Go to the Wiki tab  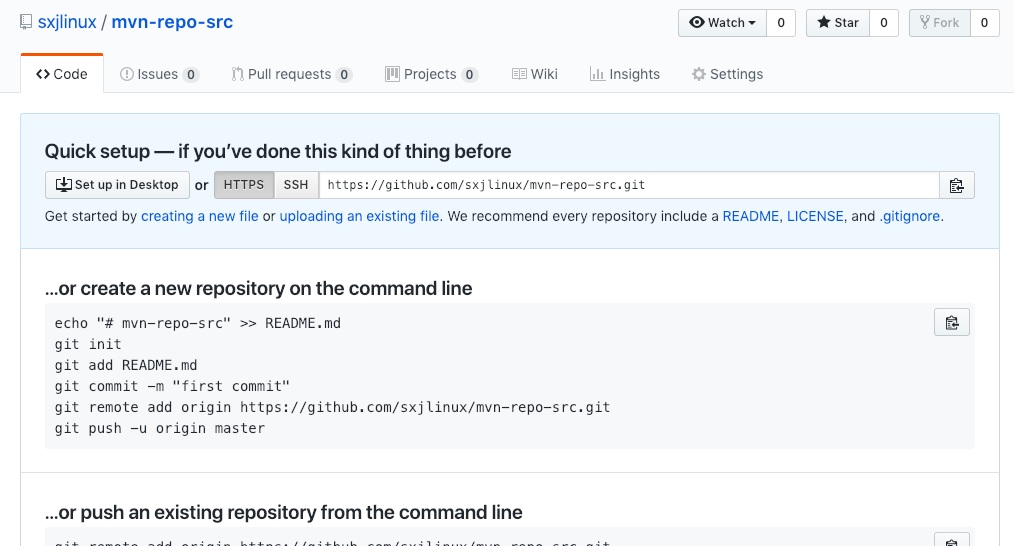534,74
